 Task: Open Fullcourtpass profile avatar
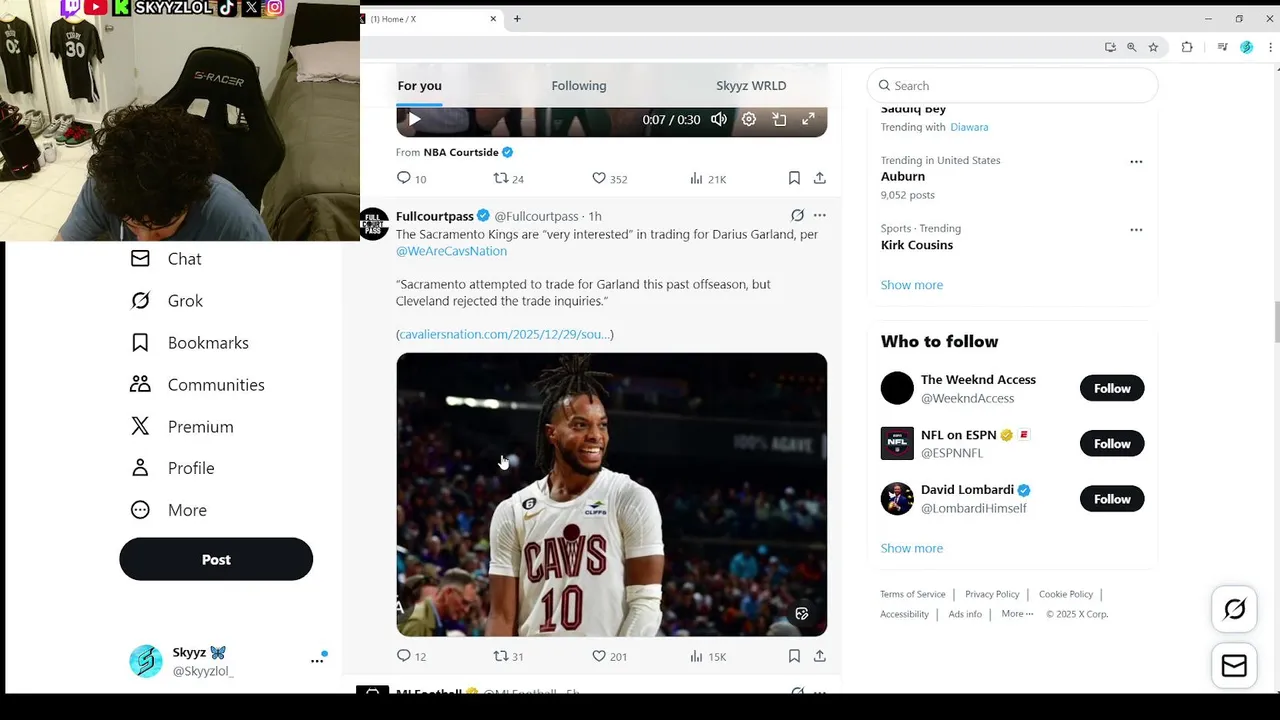tap(374, 224)
